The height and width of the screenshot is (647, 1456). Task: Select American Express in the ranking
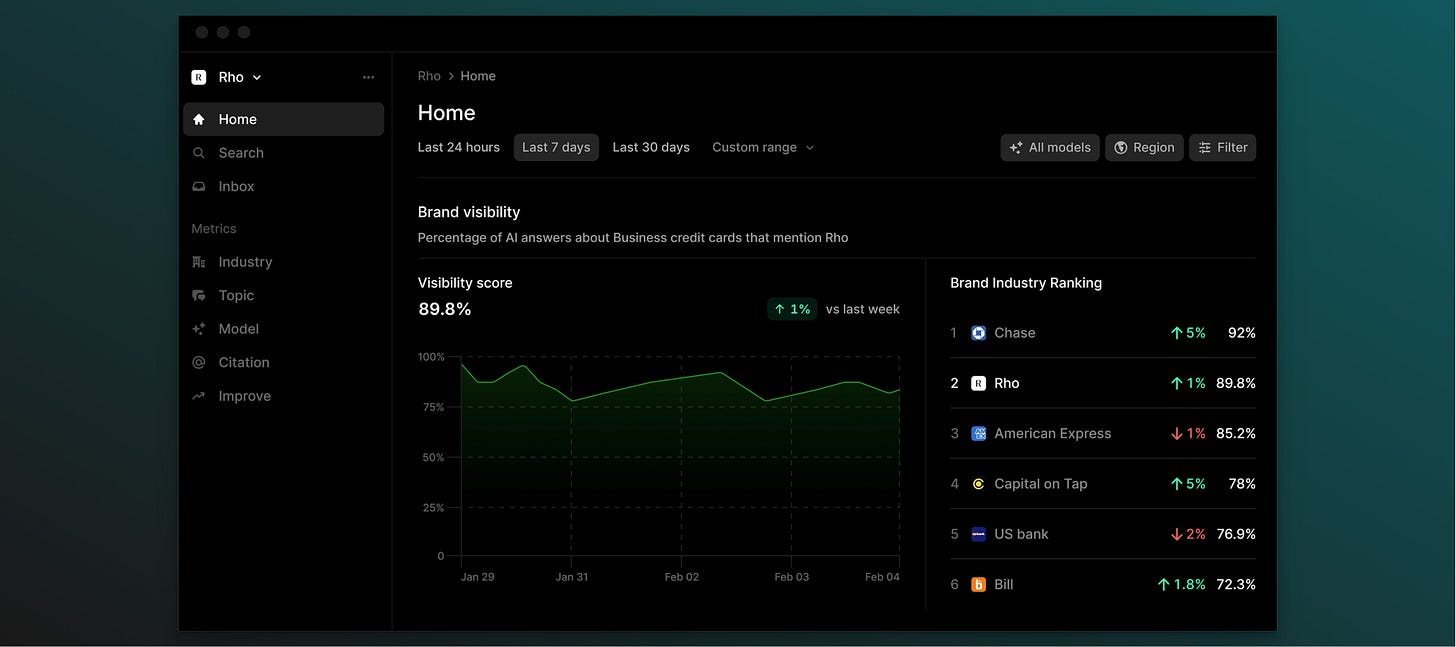[1053, 433]
